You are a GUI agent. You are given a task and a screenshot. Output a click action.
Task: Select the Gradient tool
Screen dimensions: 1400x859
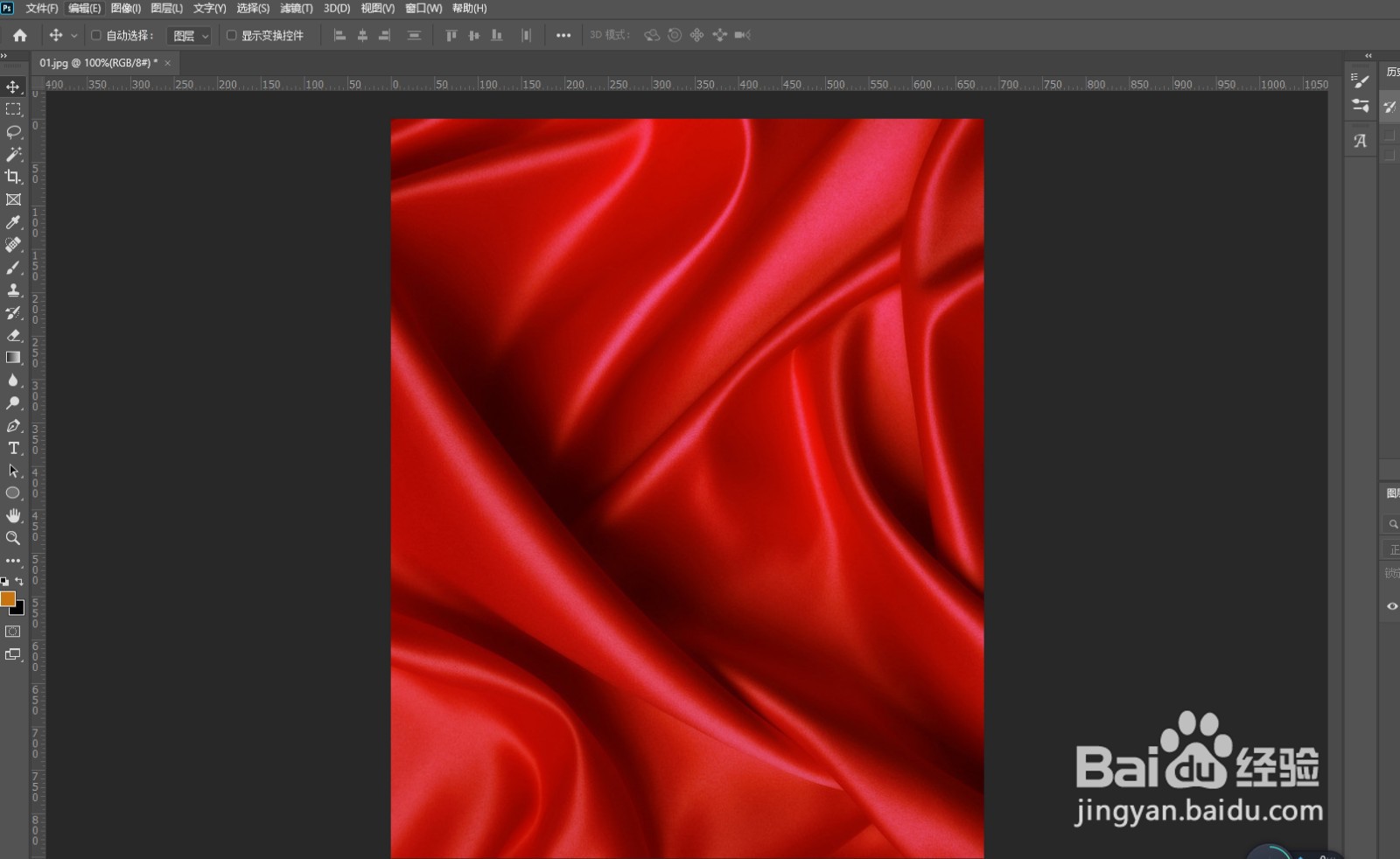13,358
